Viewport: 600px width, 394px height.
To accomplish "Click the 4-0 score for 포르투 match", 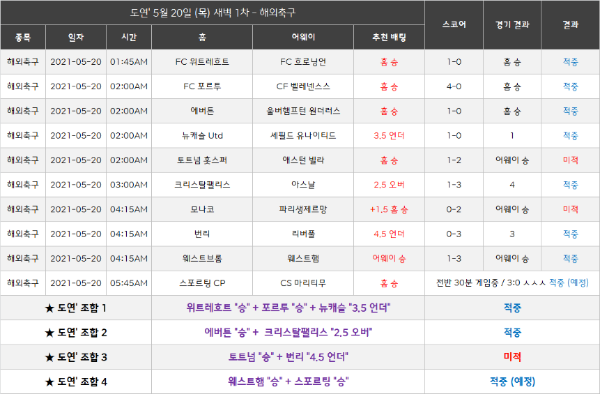I will [454, 86].
